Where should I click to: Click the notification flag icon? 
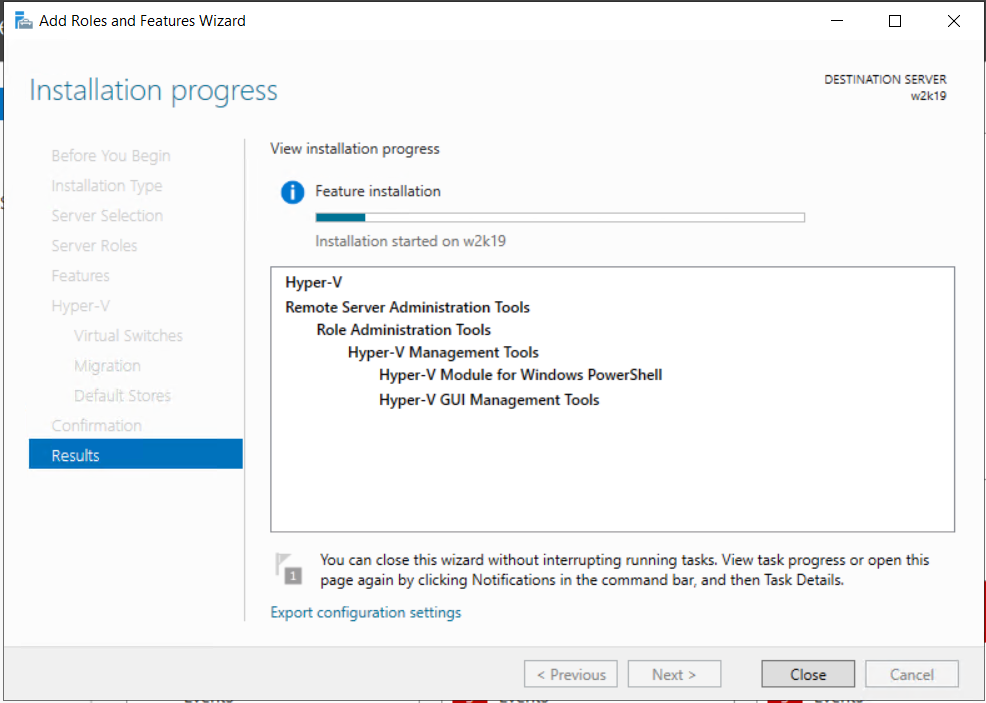tap(289, 568)
